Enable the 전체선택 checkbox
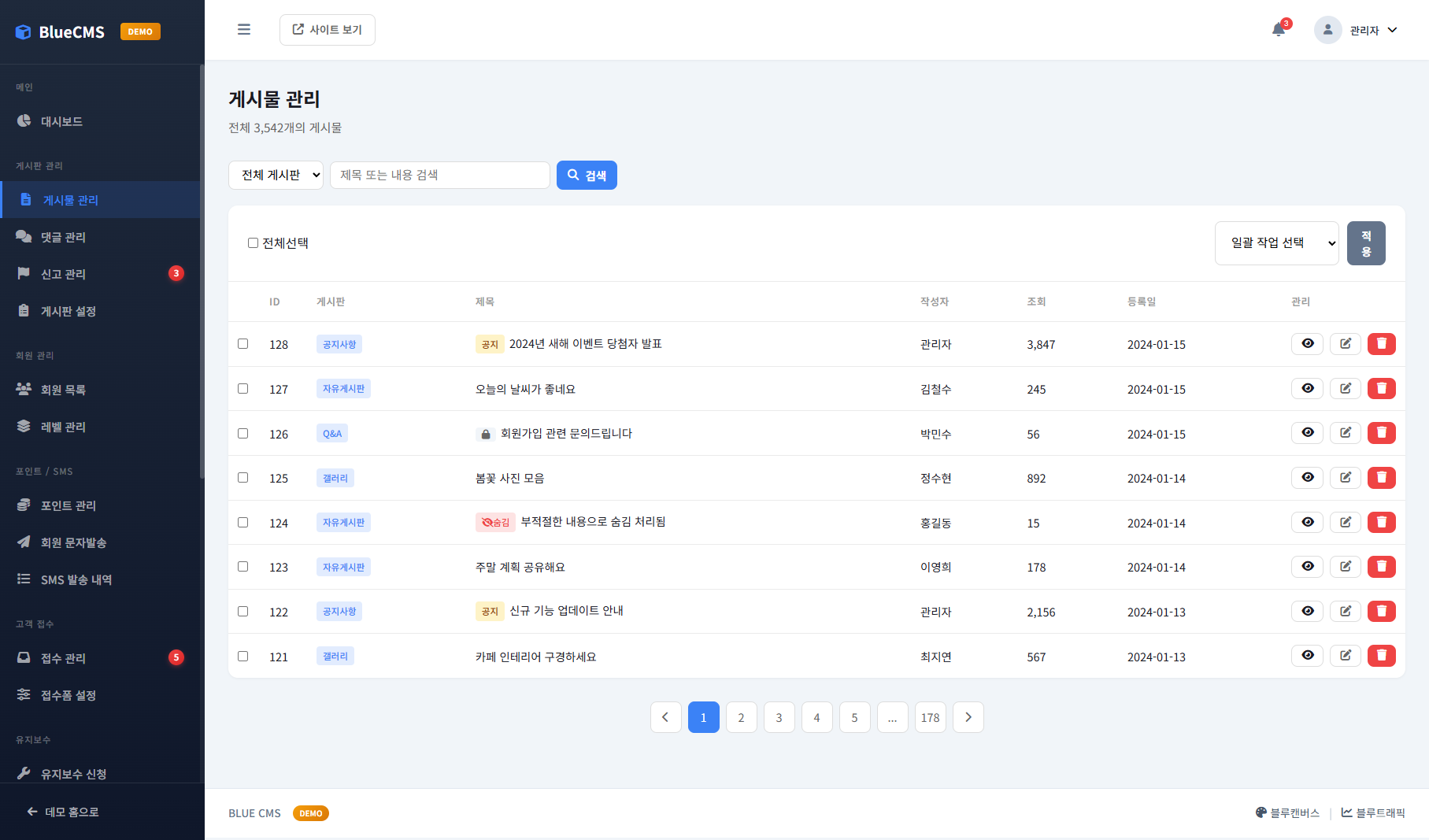This screenshot has height=840, width=1429. coord(252,242)
